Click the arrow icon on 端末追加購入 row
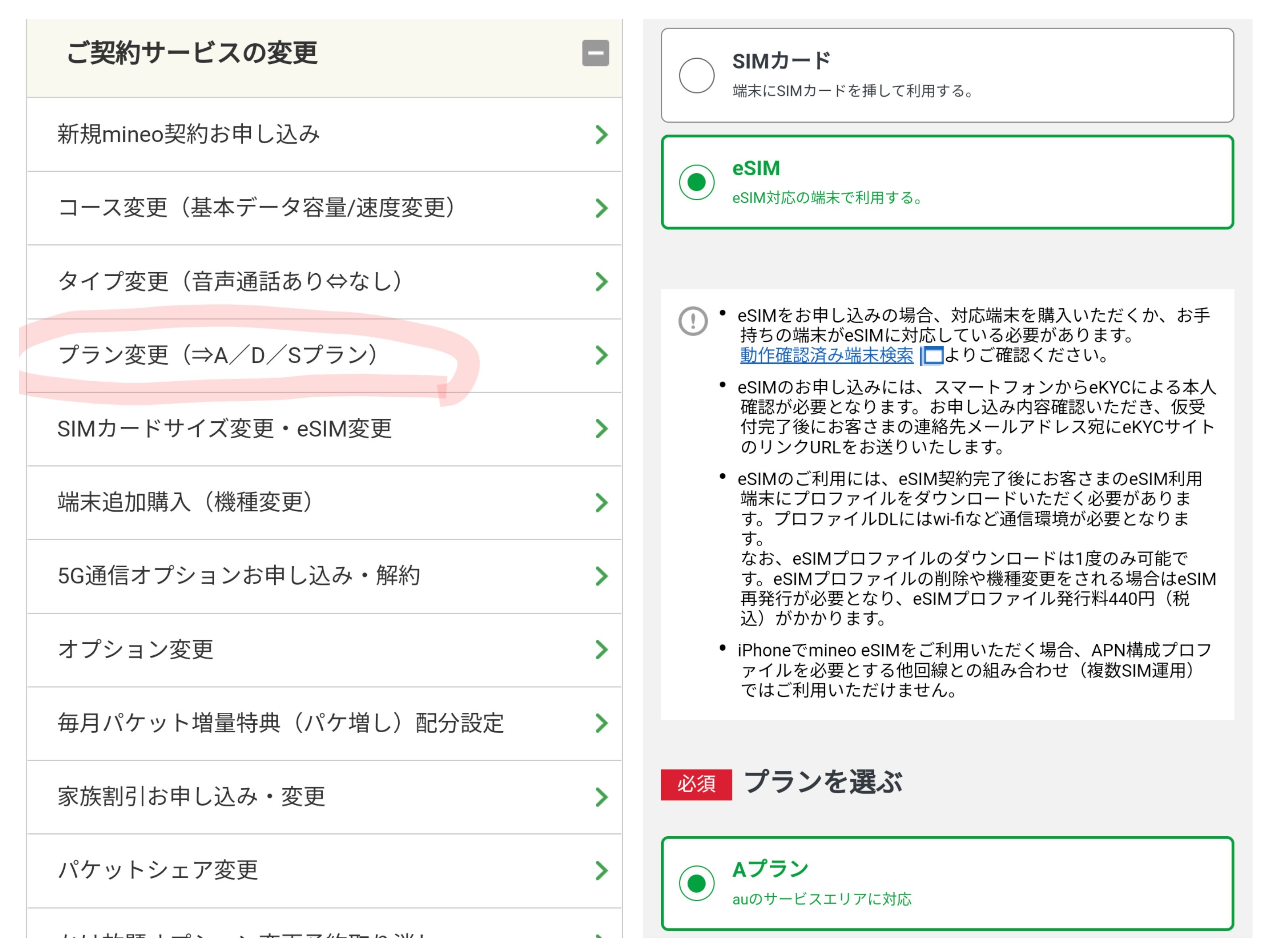Image resolution: width=1268 pixels, height=952 pixels. point(601,502)
